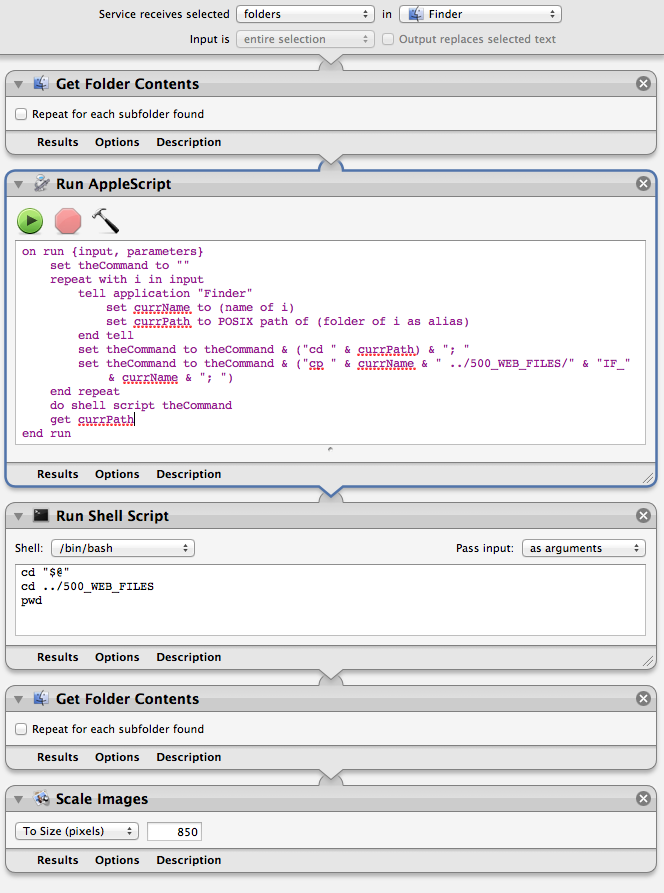Open the Finder application dropdown

click(480, 14)
